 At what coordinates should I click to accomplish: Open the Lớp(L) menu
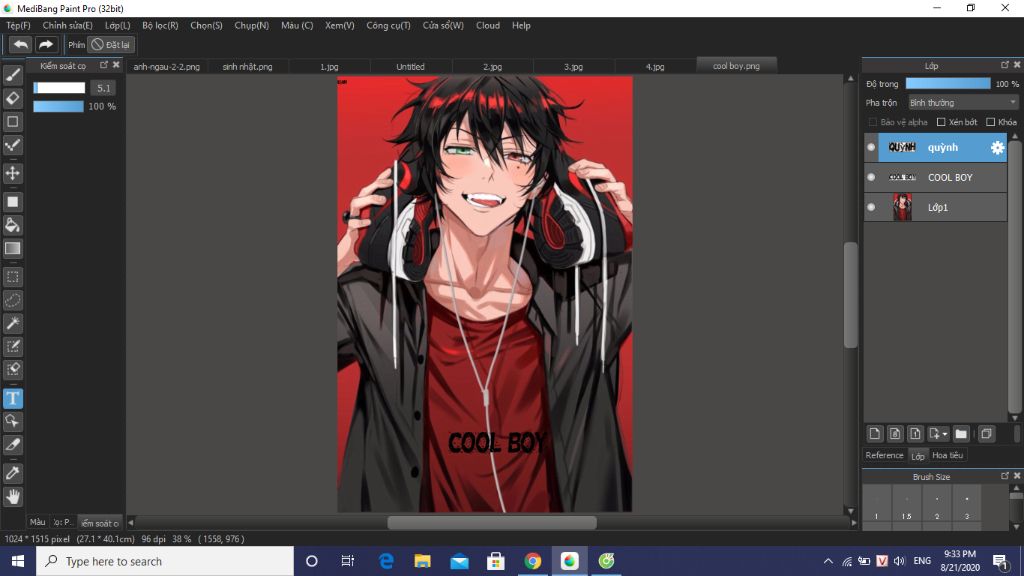118,25
